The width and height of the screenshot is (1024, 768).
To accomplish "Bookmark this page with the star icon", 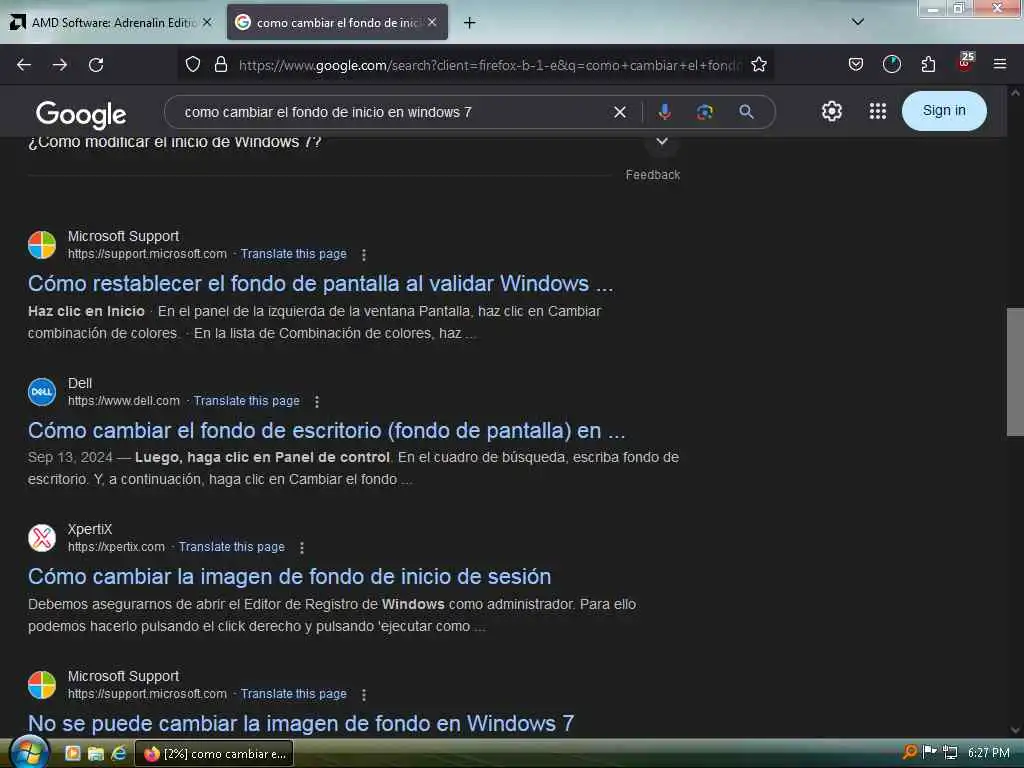I will (759, 65).
